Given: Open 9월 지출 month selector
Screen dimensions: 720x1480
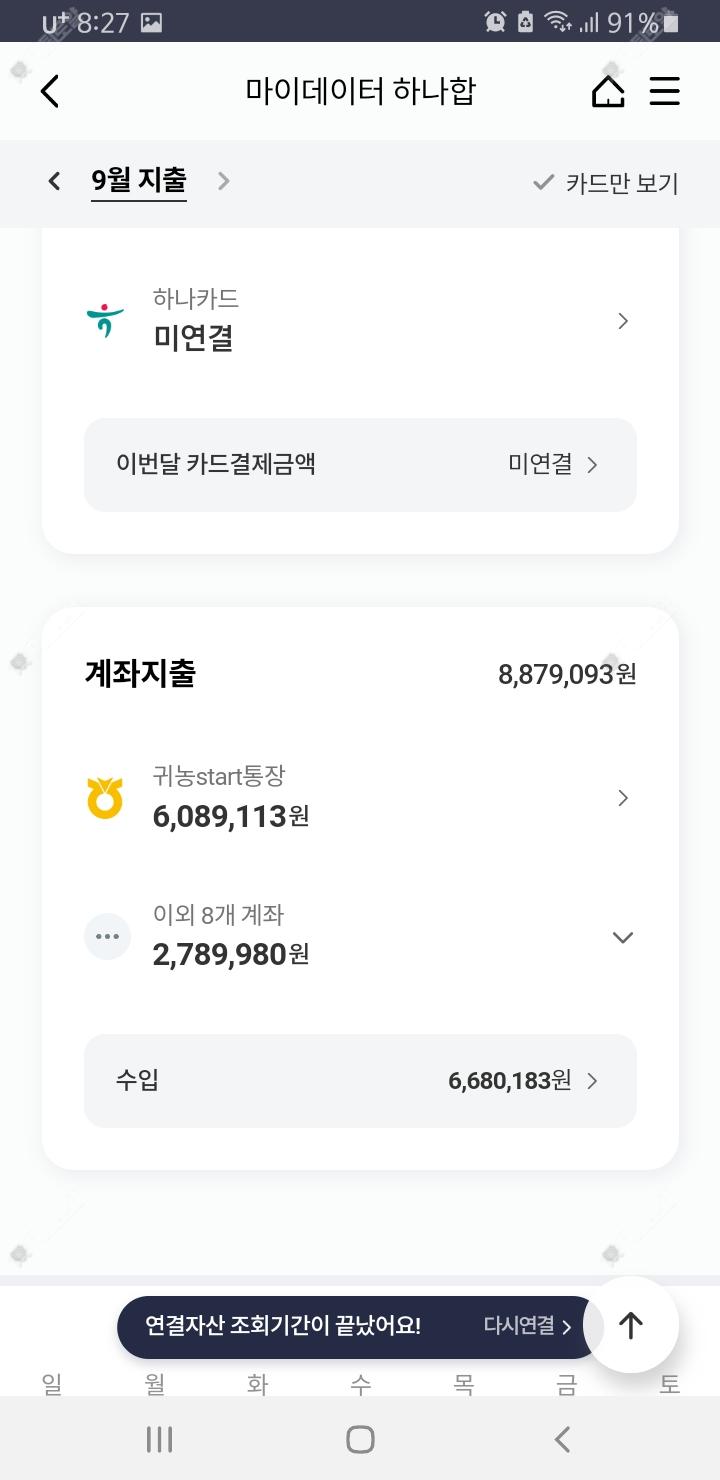Looking at the screenshot, I should pyautogui.click(x=139, y=181).
